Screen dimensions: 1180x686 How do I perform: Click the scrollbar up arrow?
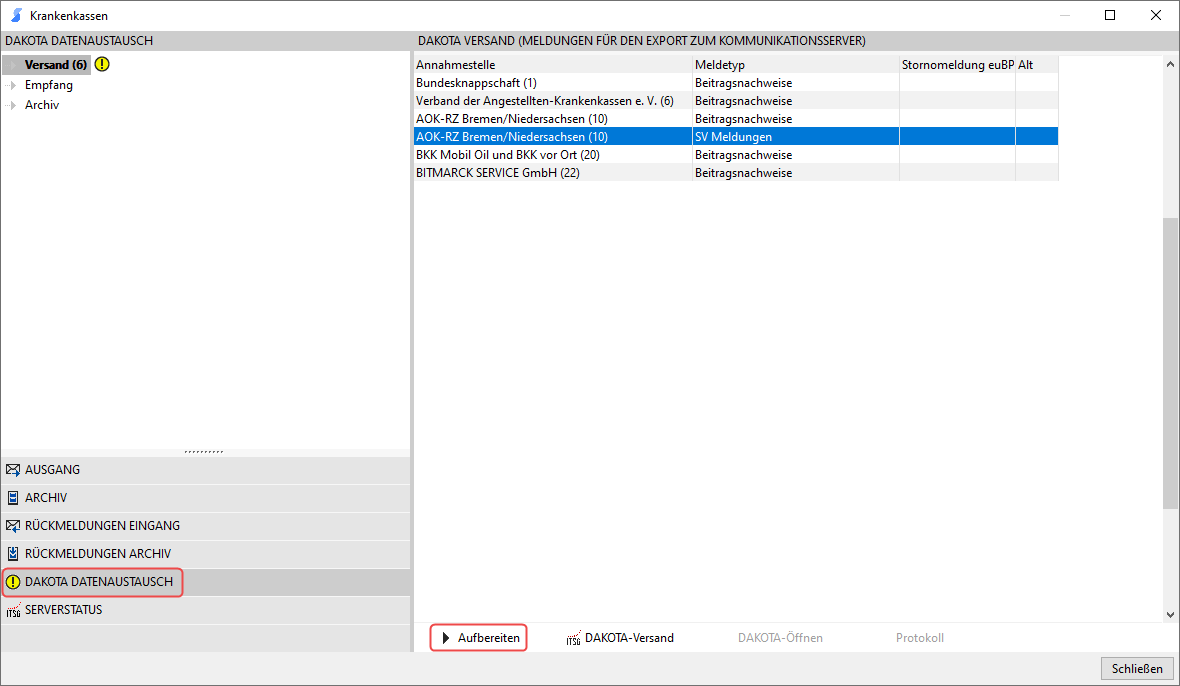pyautogui.click(x=1170, y=65)
